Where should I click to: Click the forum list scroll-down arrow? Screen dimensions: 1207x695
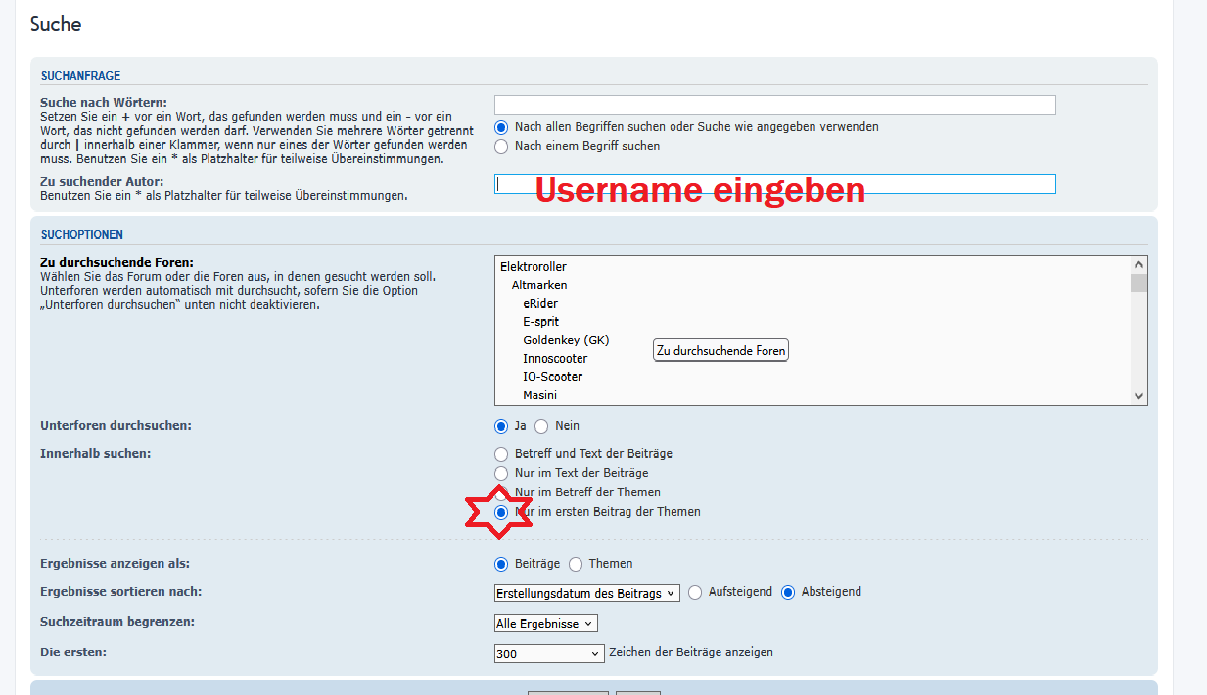tap(1138, 396)
